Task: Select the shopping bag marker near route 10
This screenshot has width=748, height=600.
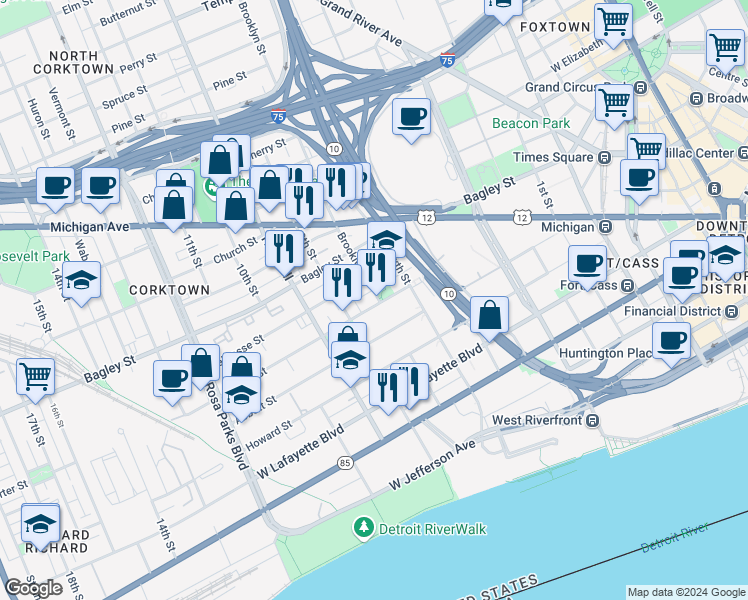Action: pyautogui.click(x=489, y=314)
